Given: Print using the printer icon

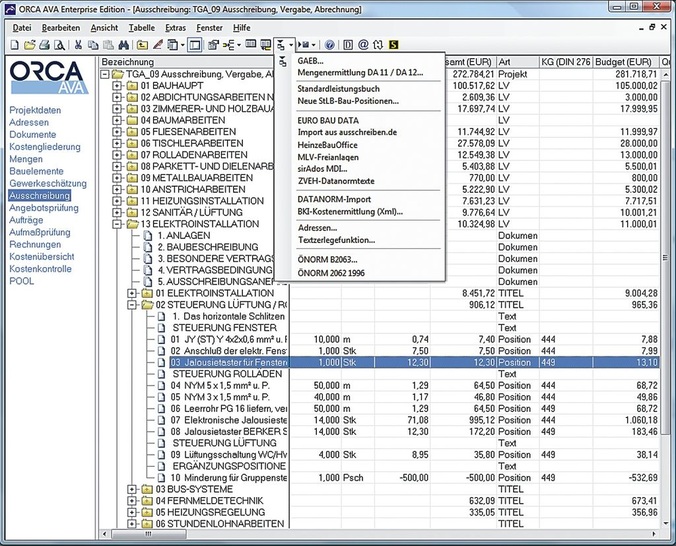Looking at the screenshot, I should pyautogui.click(x=44, y=45).
